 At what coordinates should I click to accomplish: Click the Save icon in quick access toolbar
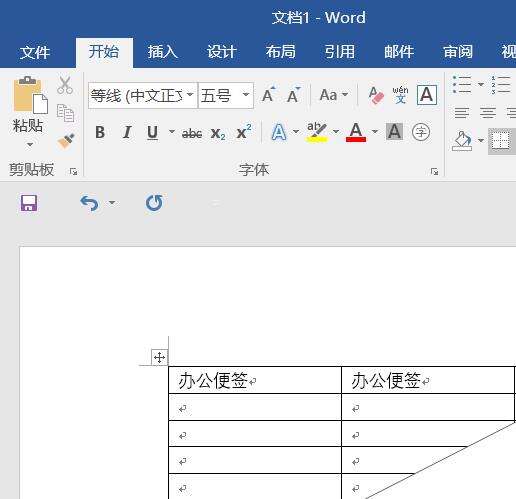coord(29,203)
